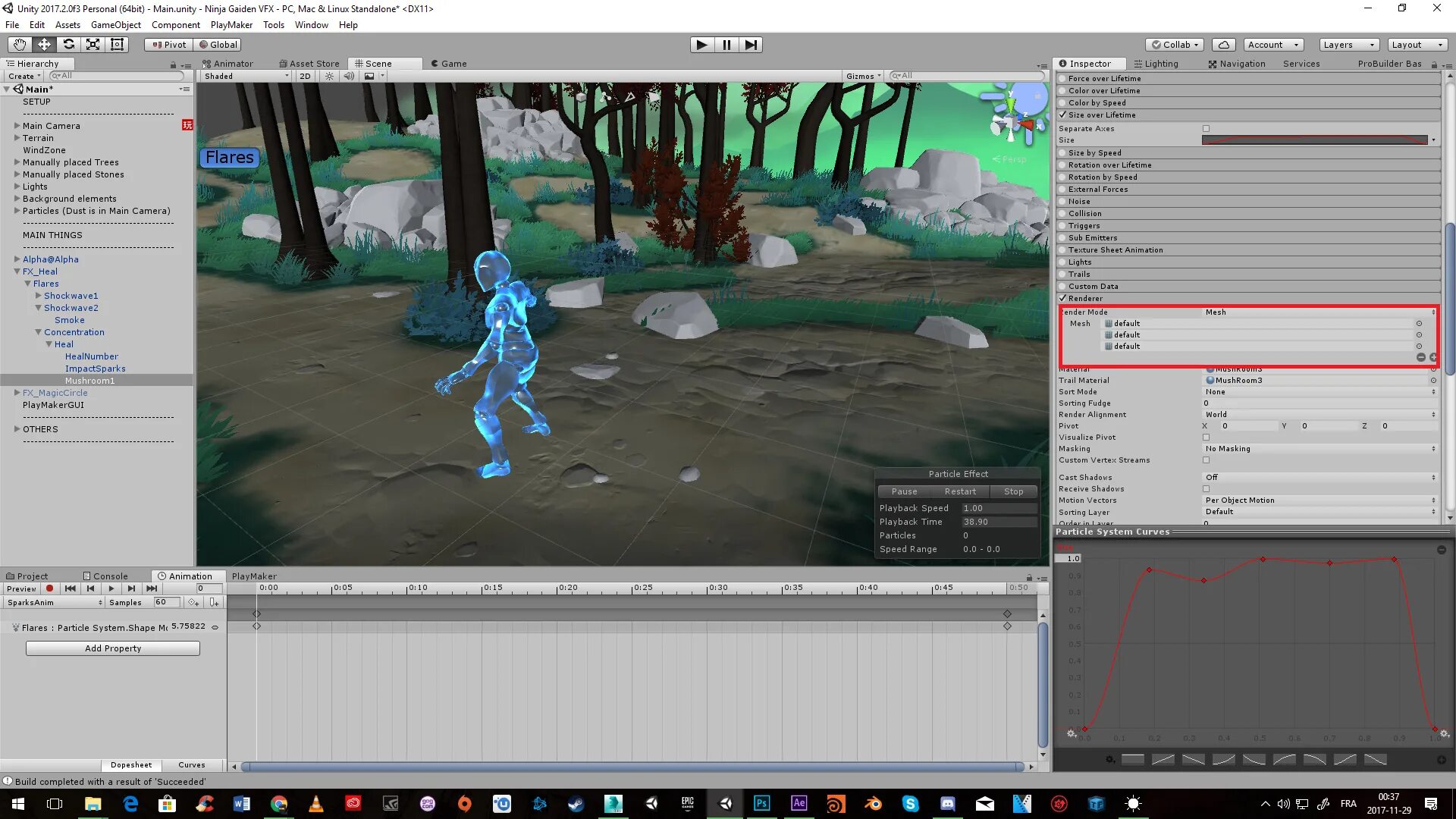Viewport: 1456px width, 819px height.
Task: Click Restart in Particle Effect panel
Action: [x=960, y=491]
